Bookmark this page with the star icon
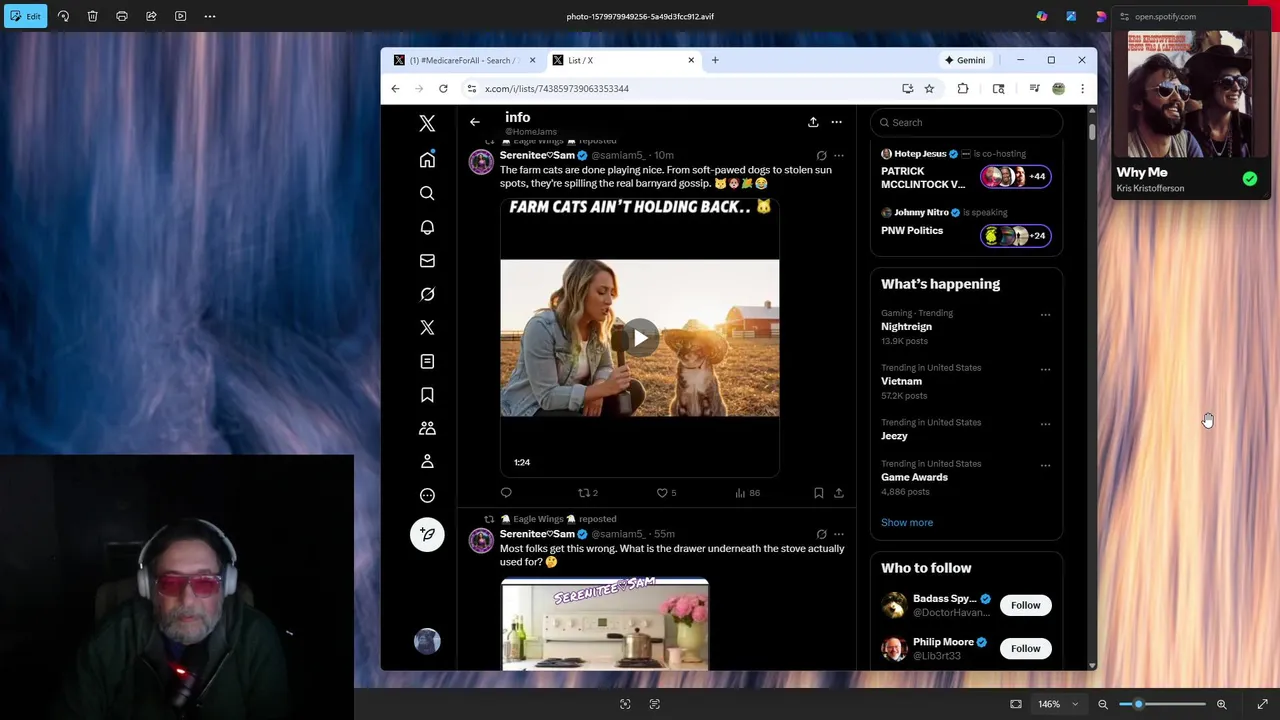The height and width of the screenshot is (720, 1280). 929,88
